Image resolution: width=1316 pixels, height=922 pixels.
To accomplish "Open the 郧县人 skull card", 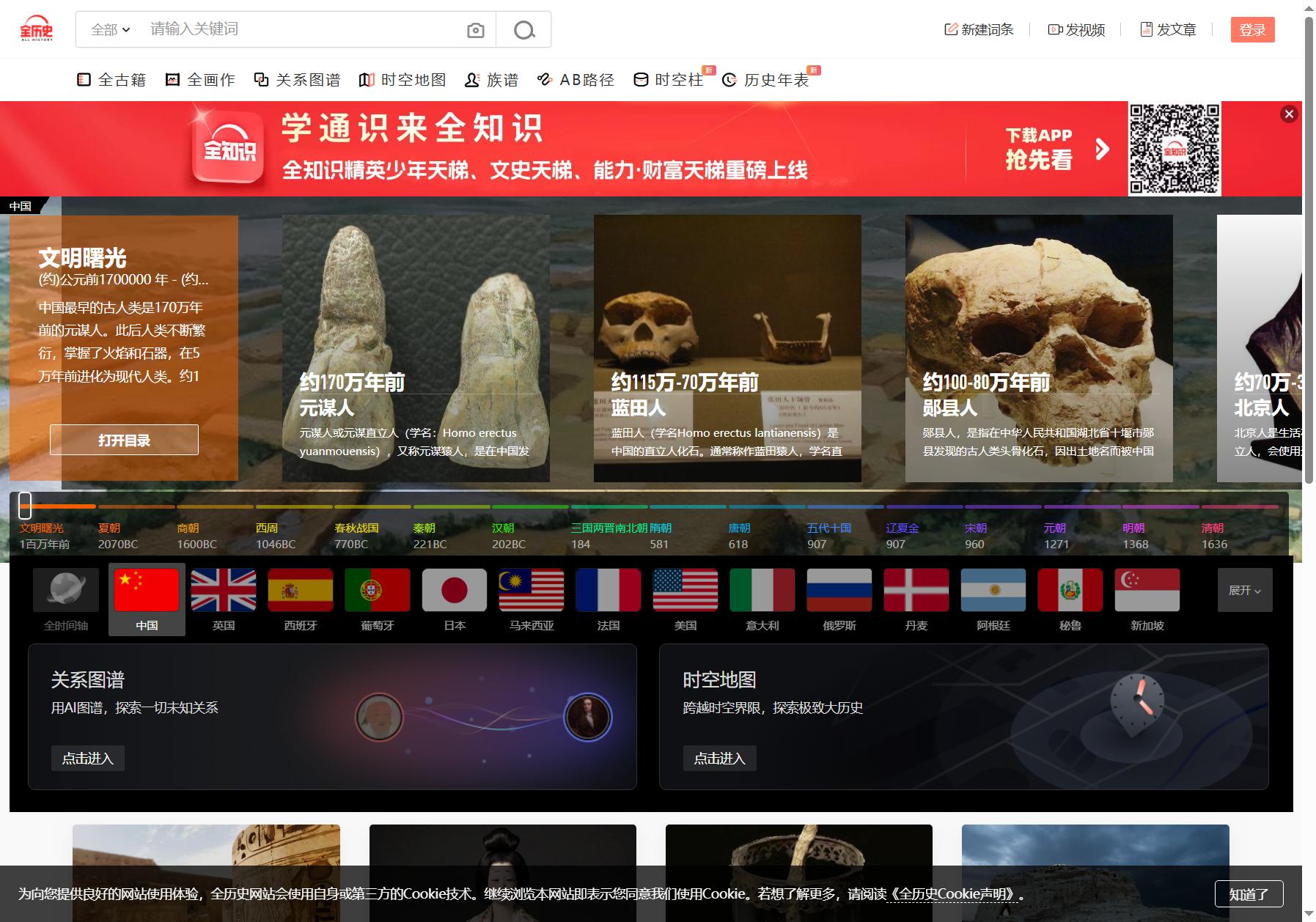I will [x=1039, y=348].
